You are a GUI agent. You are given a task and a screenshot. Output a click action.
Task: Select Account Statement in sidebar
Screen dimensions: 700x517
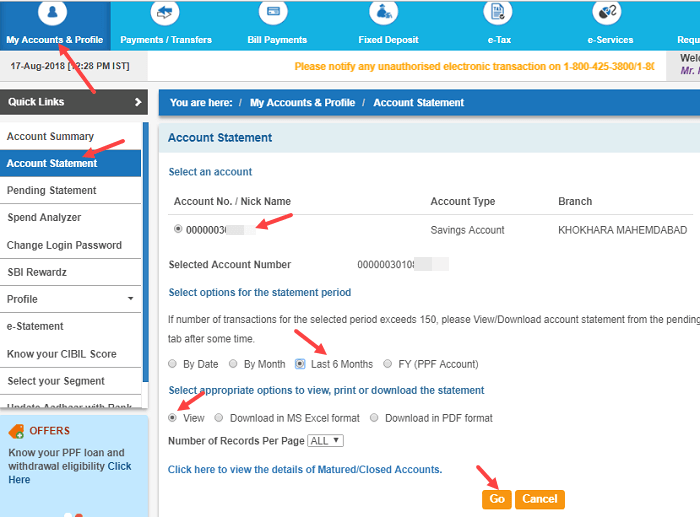[x=71, y=163]
